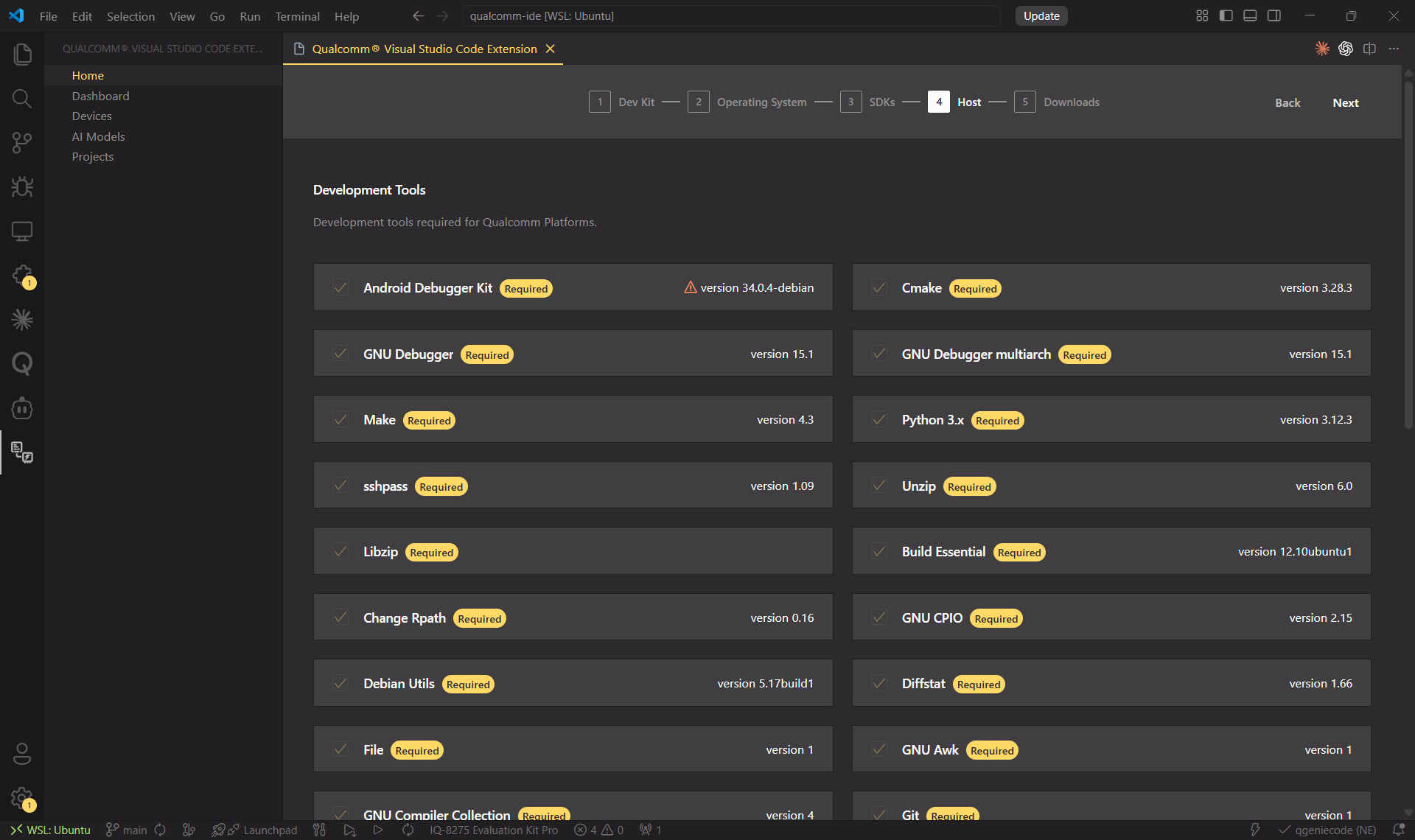Screen dimensions: 1415x840
Task: Toggle GNU Debugger multiarch checkbox
Action: pyautogui.click(x=879, y=354)
